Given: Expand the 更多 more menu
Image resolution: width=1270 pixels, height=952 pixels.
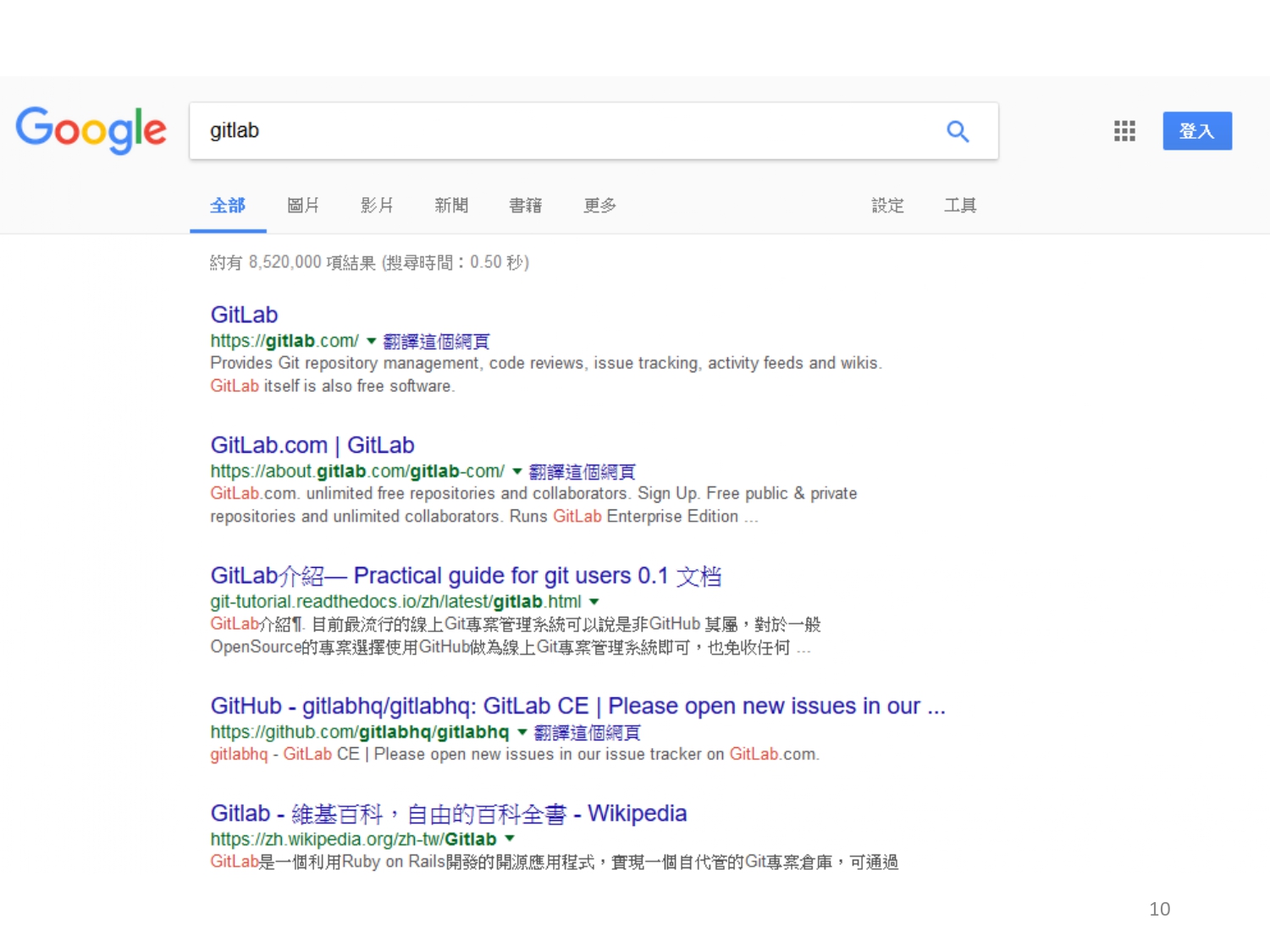Looking at the screenshot, I should 599,206.
